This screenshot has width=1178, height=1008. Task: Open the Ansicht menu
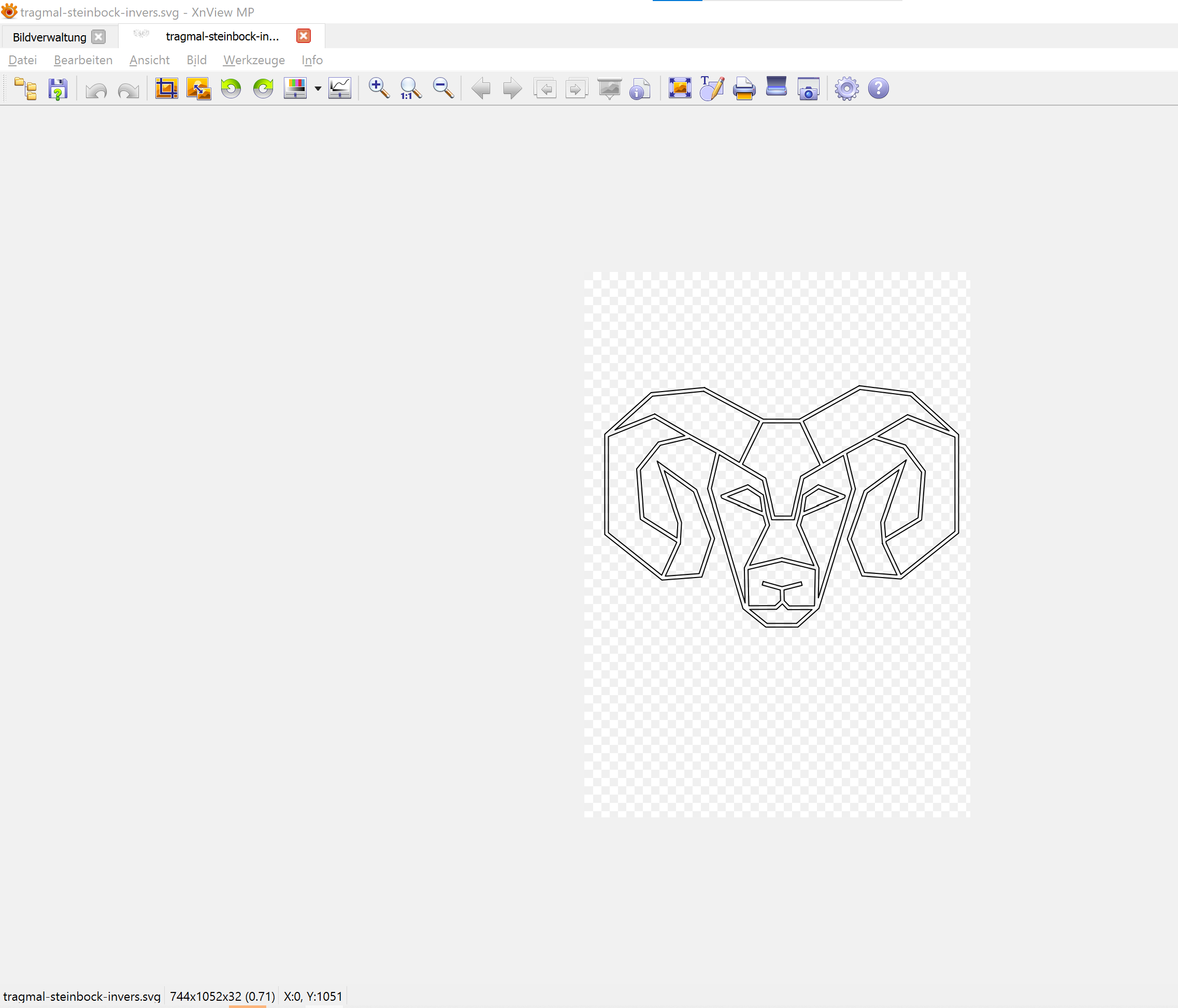pyautogui.click(x=149, y=60)
